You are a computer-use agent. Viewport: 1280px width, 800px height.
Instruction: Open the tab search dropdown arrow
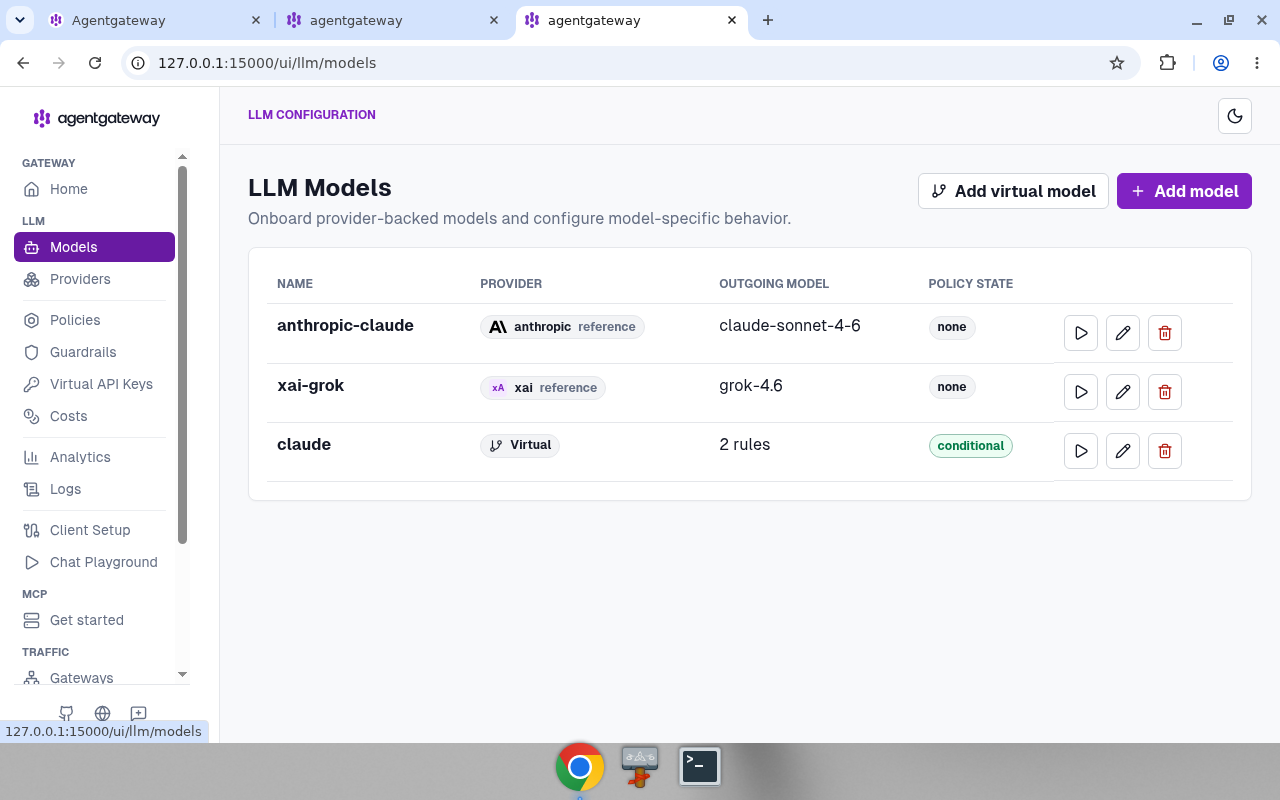click(x=20, y=20)
